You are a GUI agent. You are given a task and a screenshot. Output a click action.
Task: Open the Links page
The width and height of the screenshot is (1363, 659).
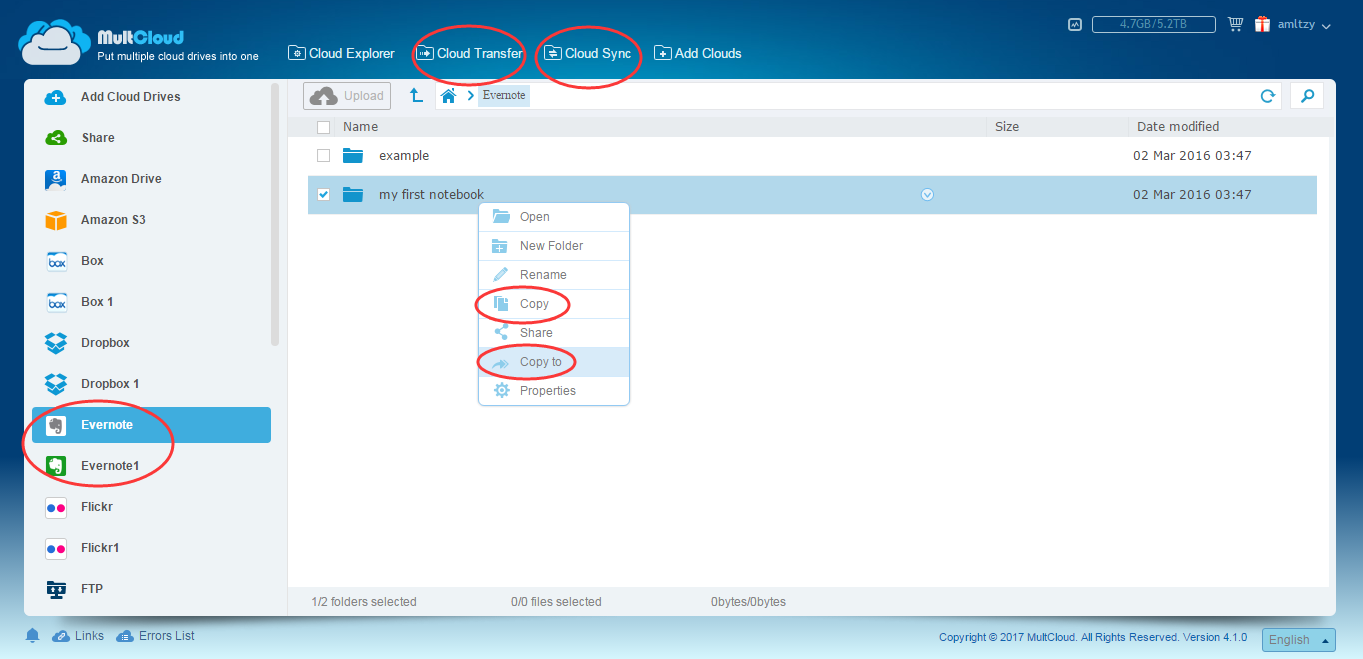[x=78, y=636]
